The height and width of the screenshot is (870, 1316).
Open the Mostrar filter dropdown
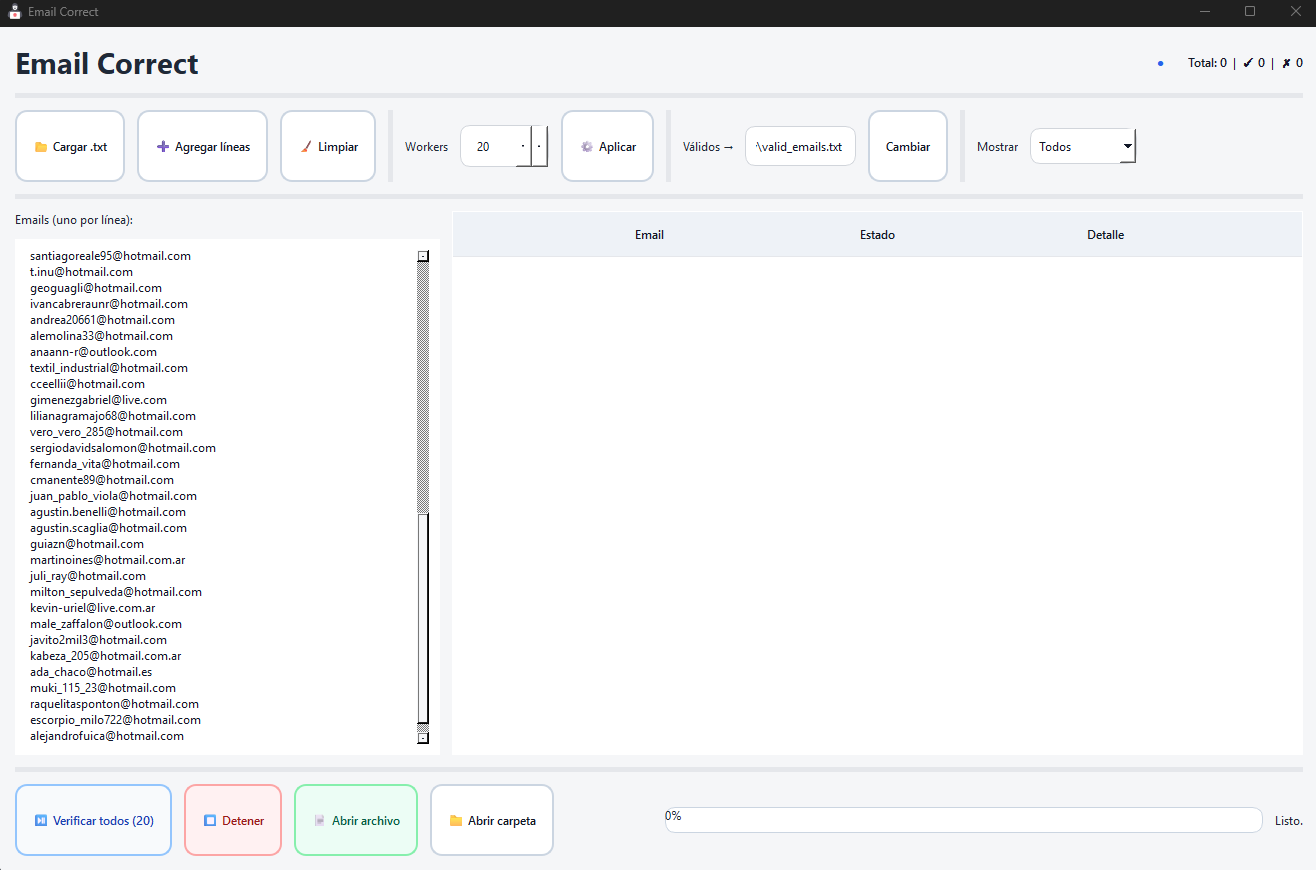[1083, 146]
